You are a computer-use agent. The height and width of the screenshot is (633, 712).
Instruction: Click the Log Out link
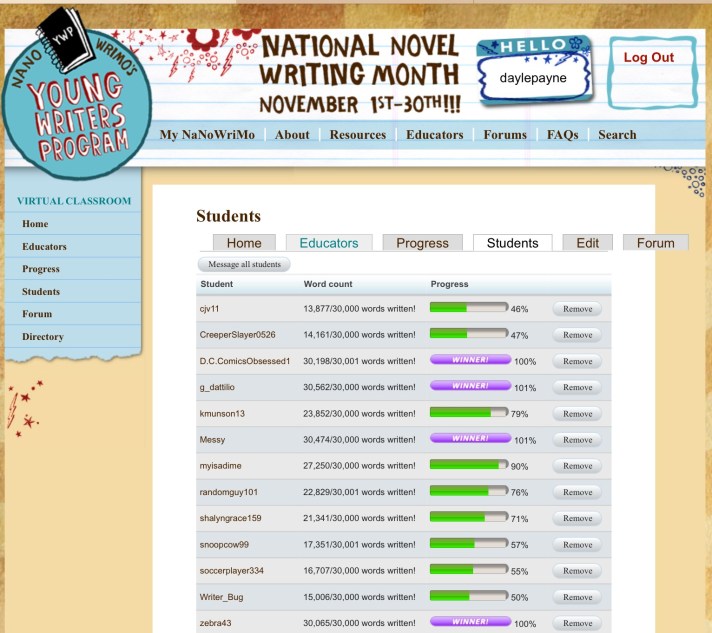tap(648, 58)
